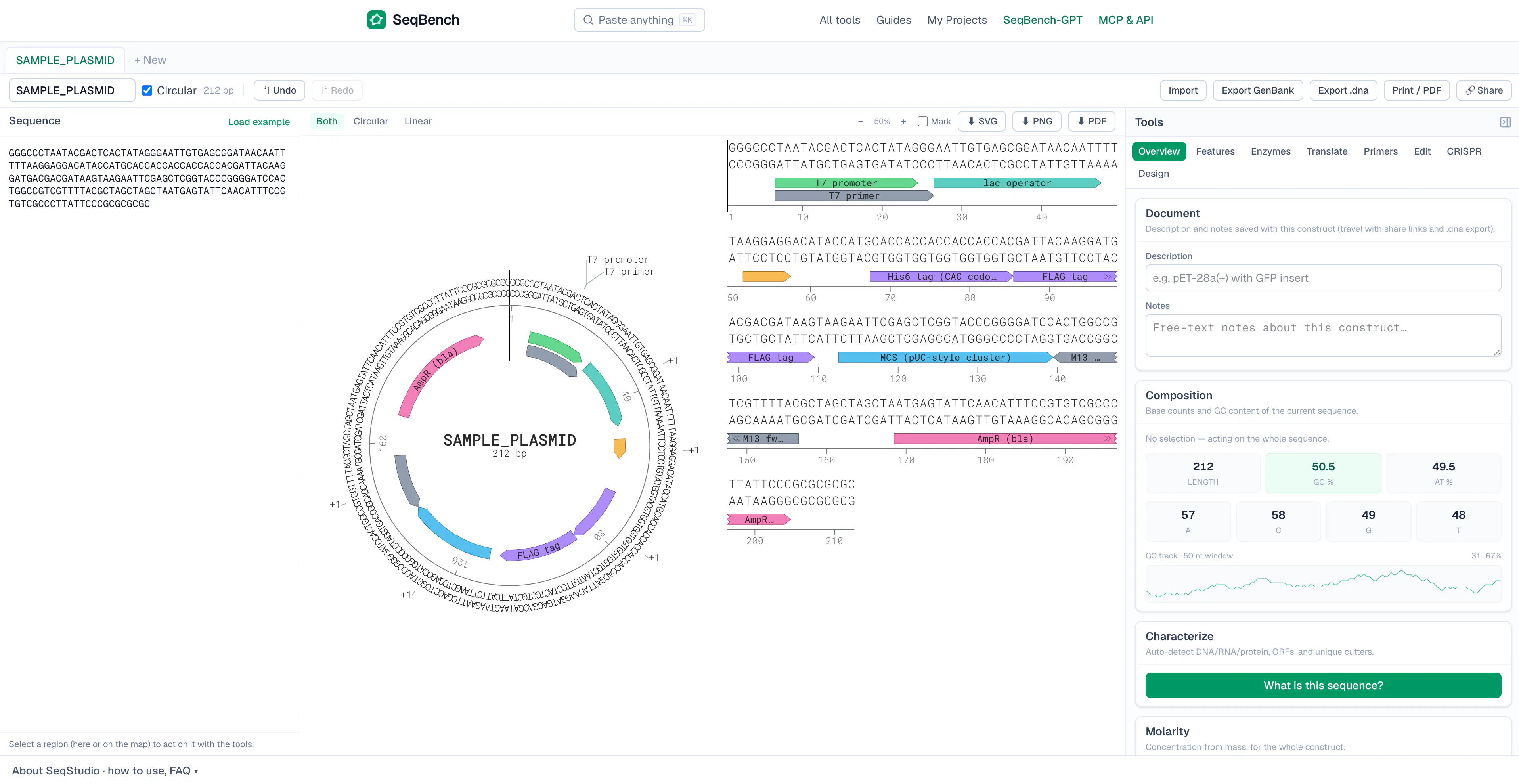Click the GC track graph

tap(1323, 583)
